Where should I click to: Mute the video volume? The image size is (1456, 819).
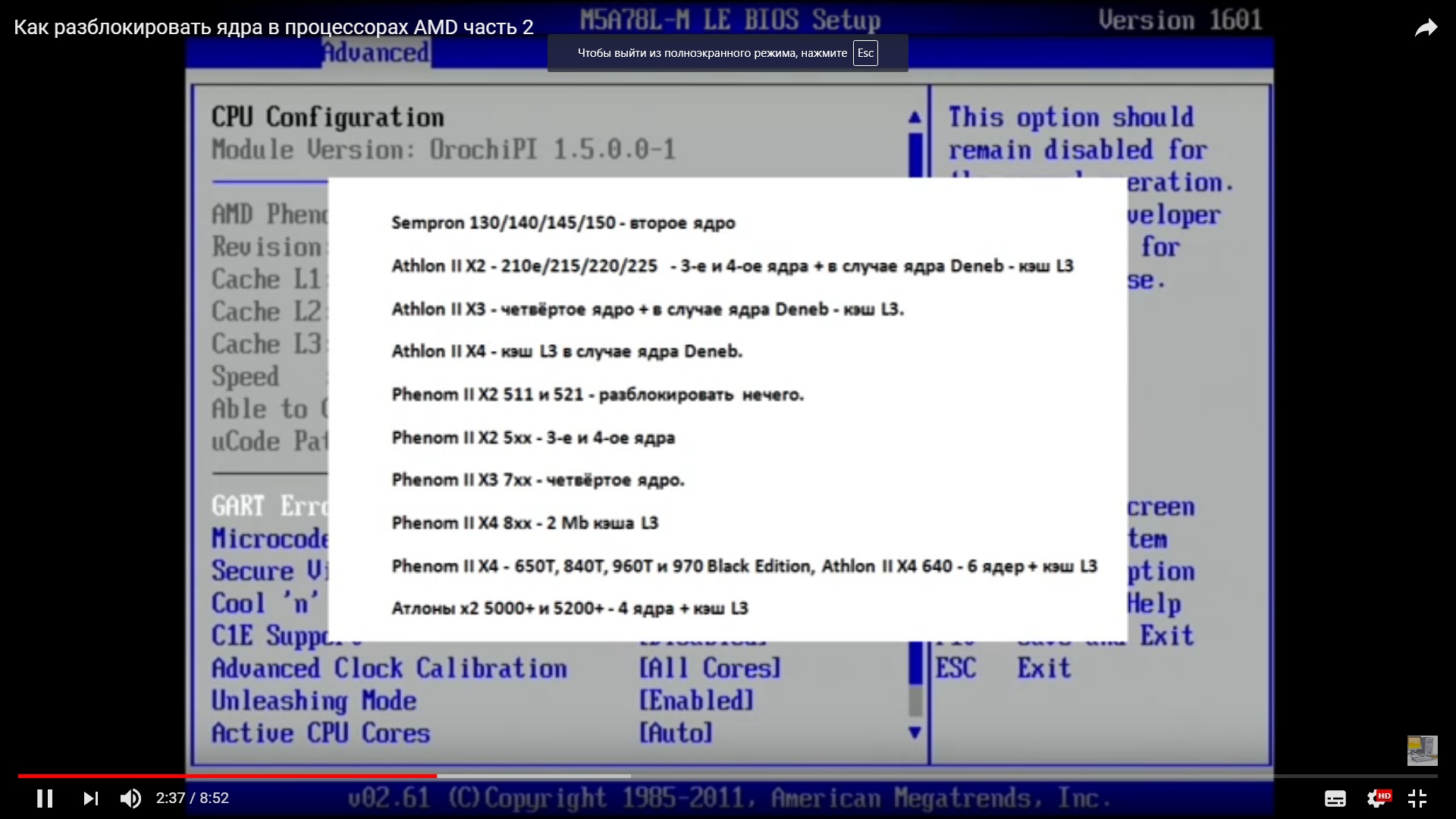(x=130, y=798)
